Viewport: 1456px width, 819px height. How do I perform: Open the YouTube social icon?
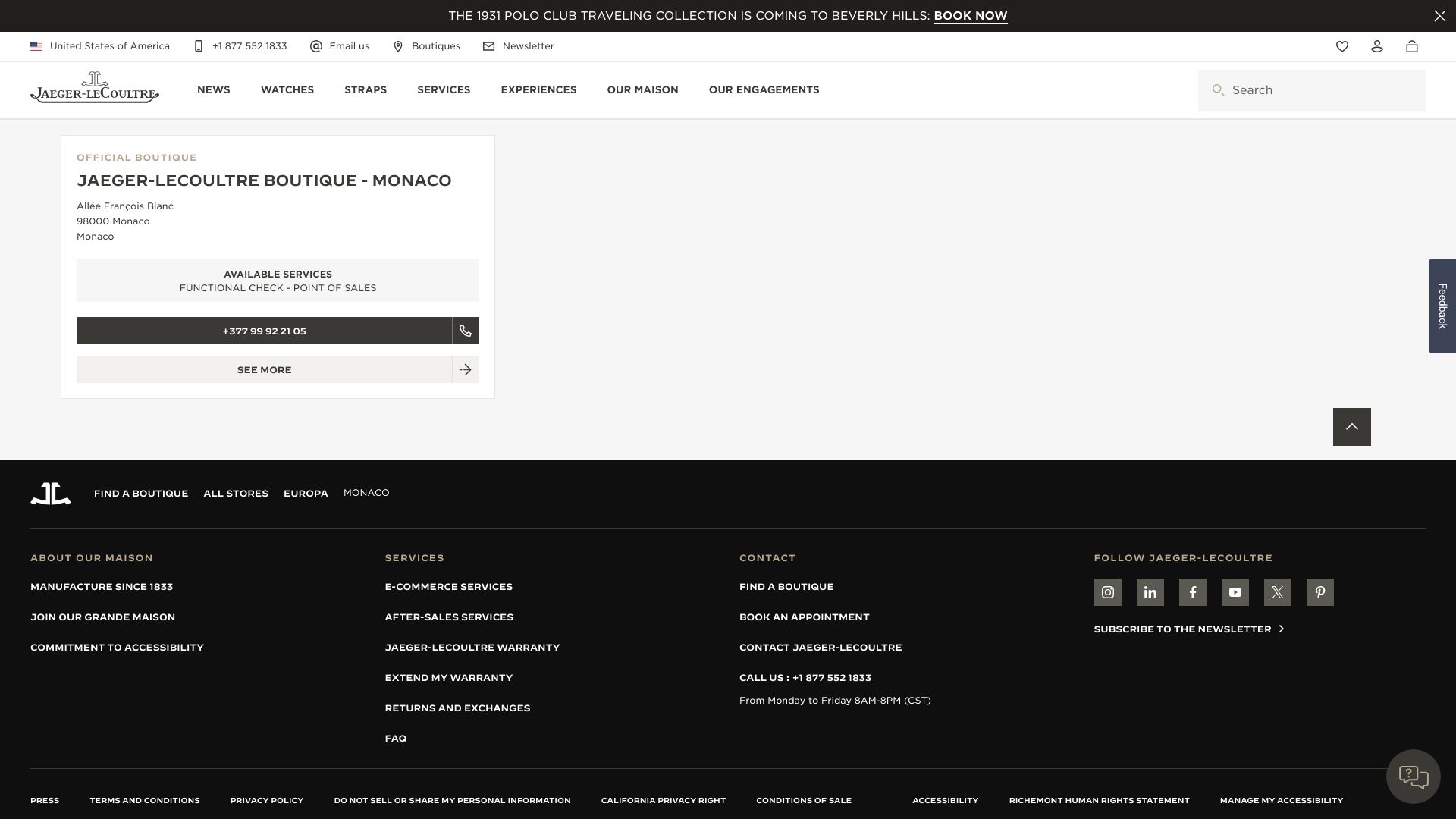click(1235, 592)
